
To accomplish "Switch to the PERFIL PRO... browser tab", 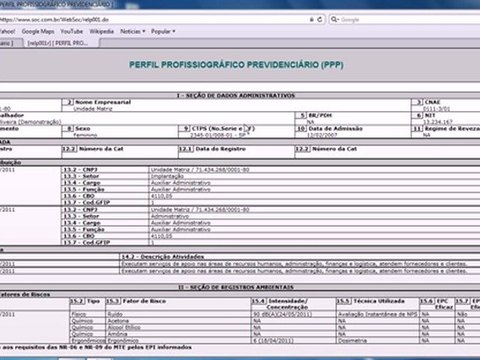I will (60, 43).
